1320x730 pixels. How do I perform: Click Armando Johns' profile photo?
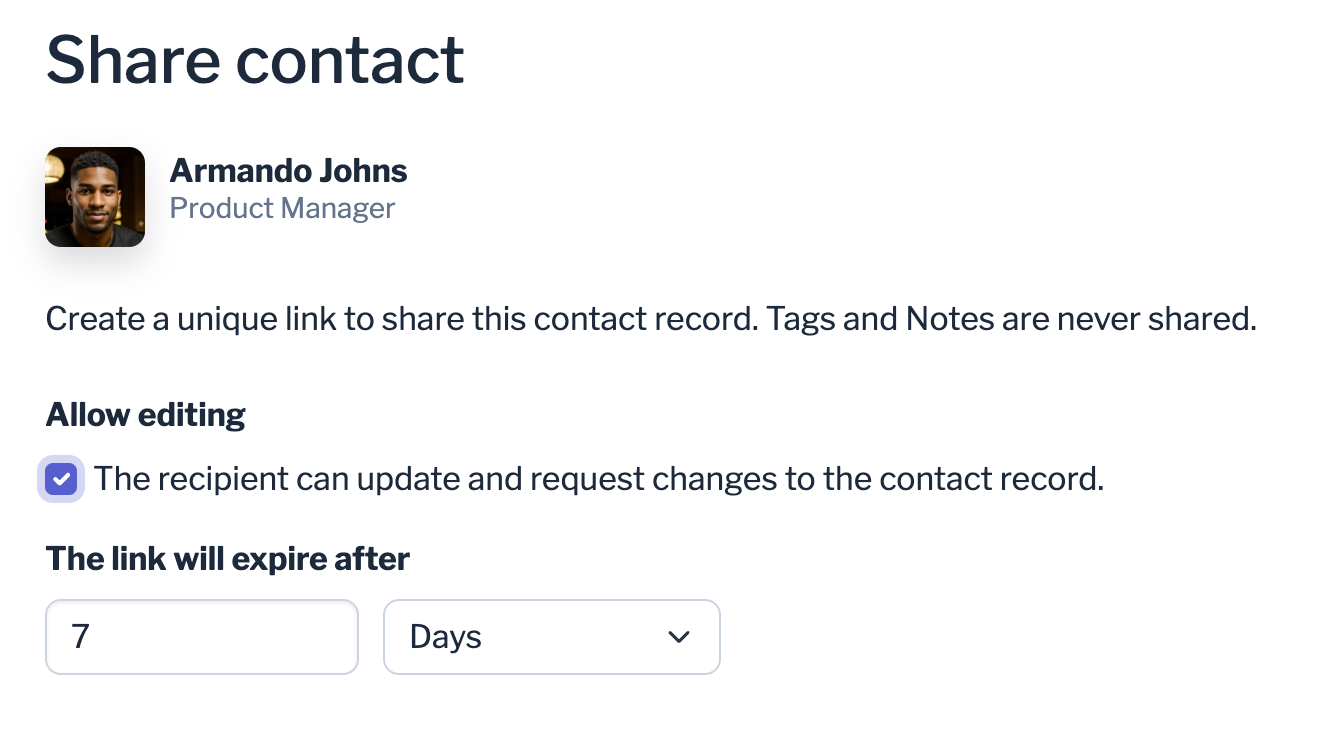point(95,197)
